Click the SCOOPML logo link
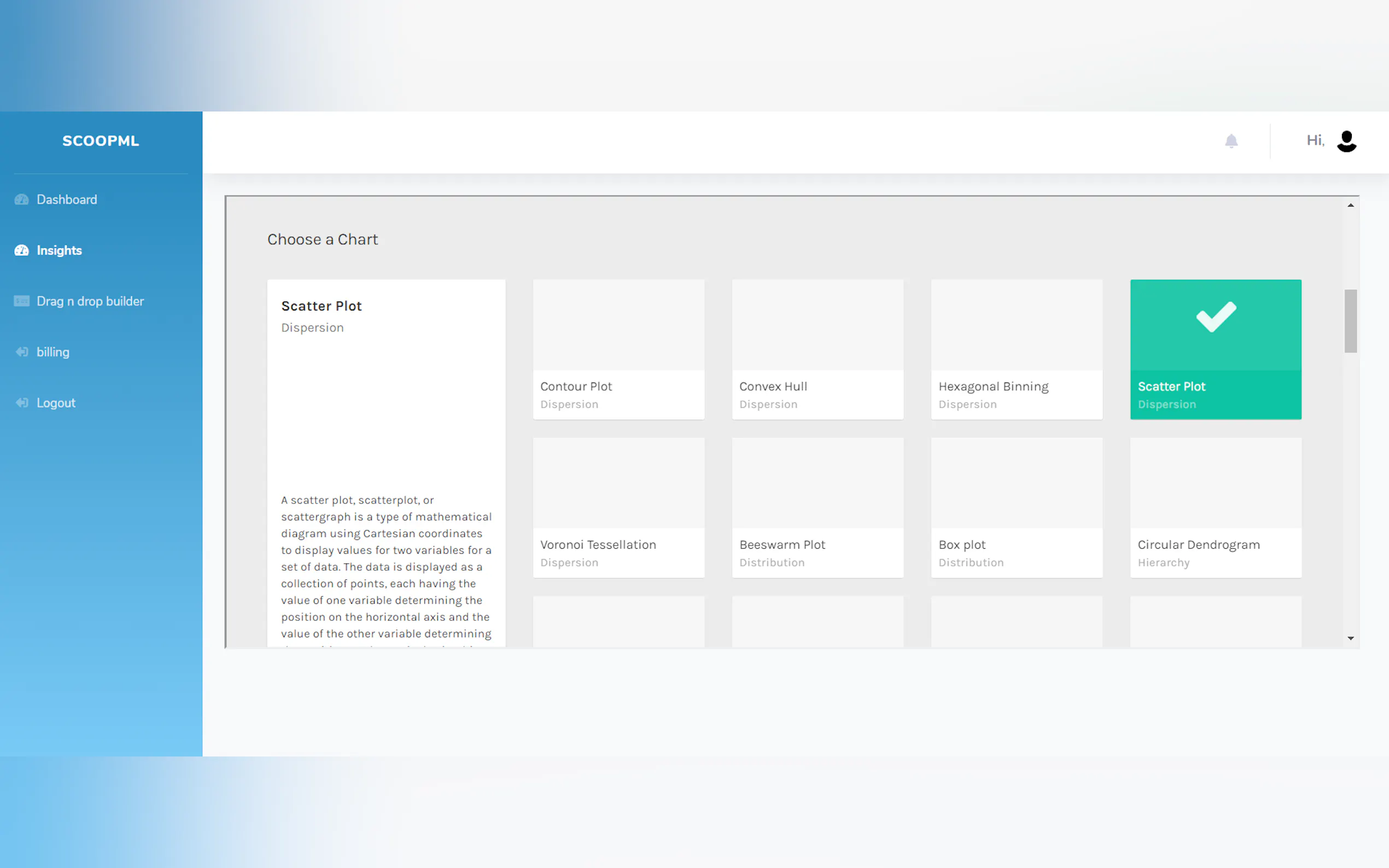The width and height of the screenshot is (1389, 868). tap(101, 140)
